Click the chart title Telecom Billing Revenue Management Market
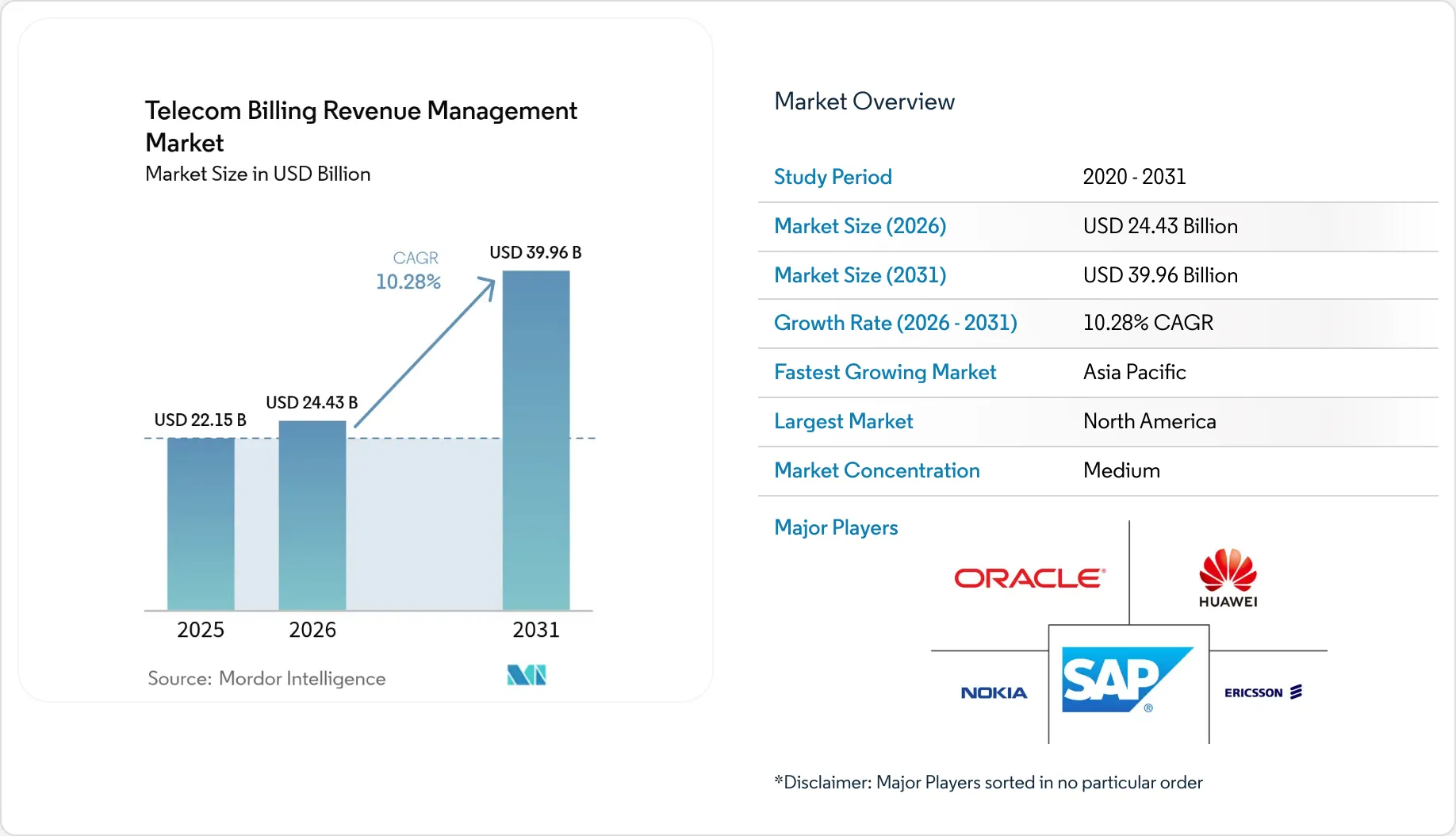 coord(361,126)
